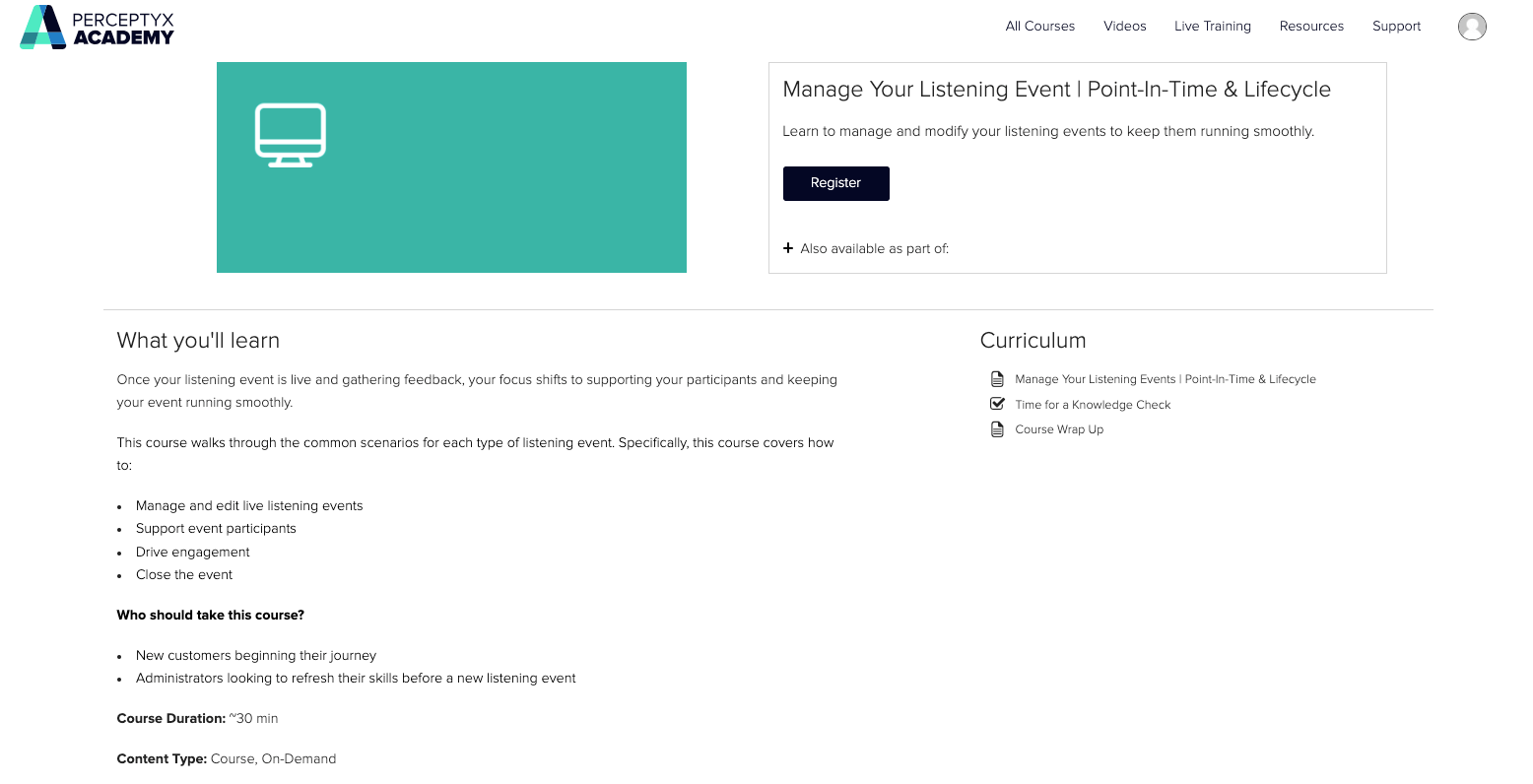The width and height of the screenshot is (1533, 784).
Task: Click the Content Type line
Action: click(227, 759)
